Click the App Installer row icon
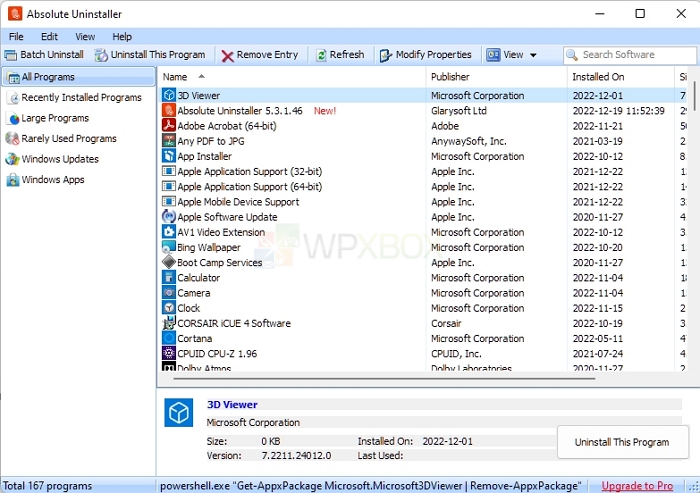 coord(169,156)
